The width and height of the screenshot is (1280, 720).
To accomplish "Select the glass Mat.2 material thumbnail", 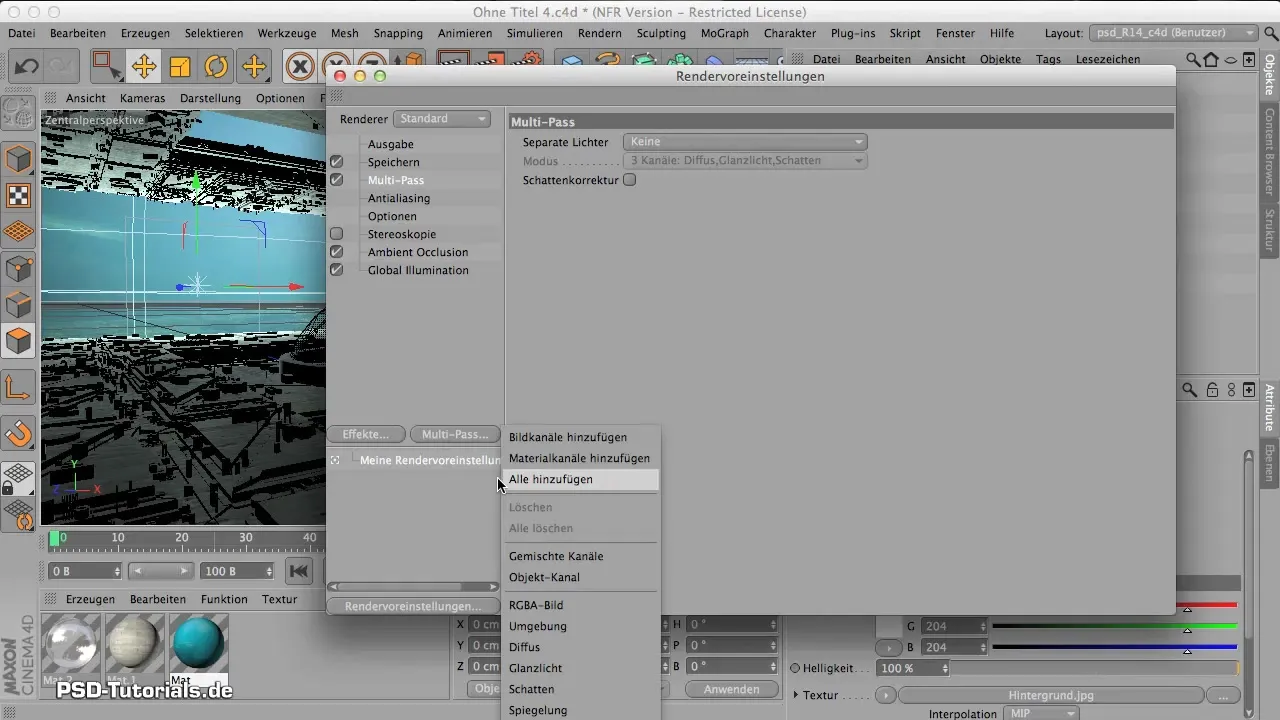I will pyautogui.click(x=72, y=643).
